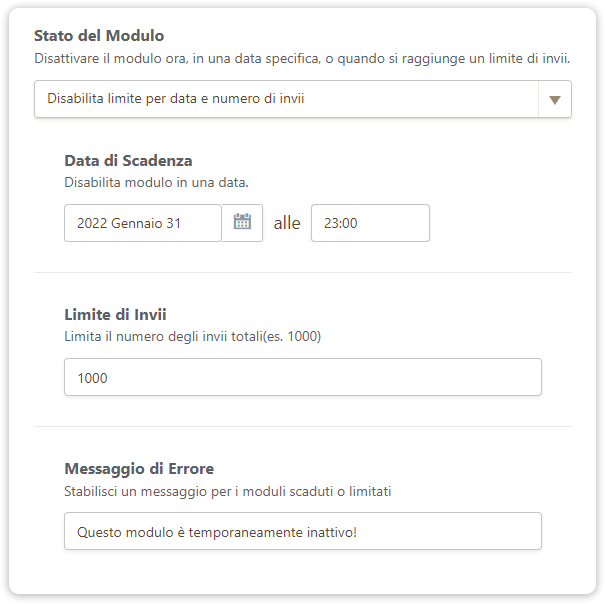Click the 'Stato del Modulo' heading
Screen dimensions: 605x604
[99, 37]
